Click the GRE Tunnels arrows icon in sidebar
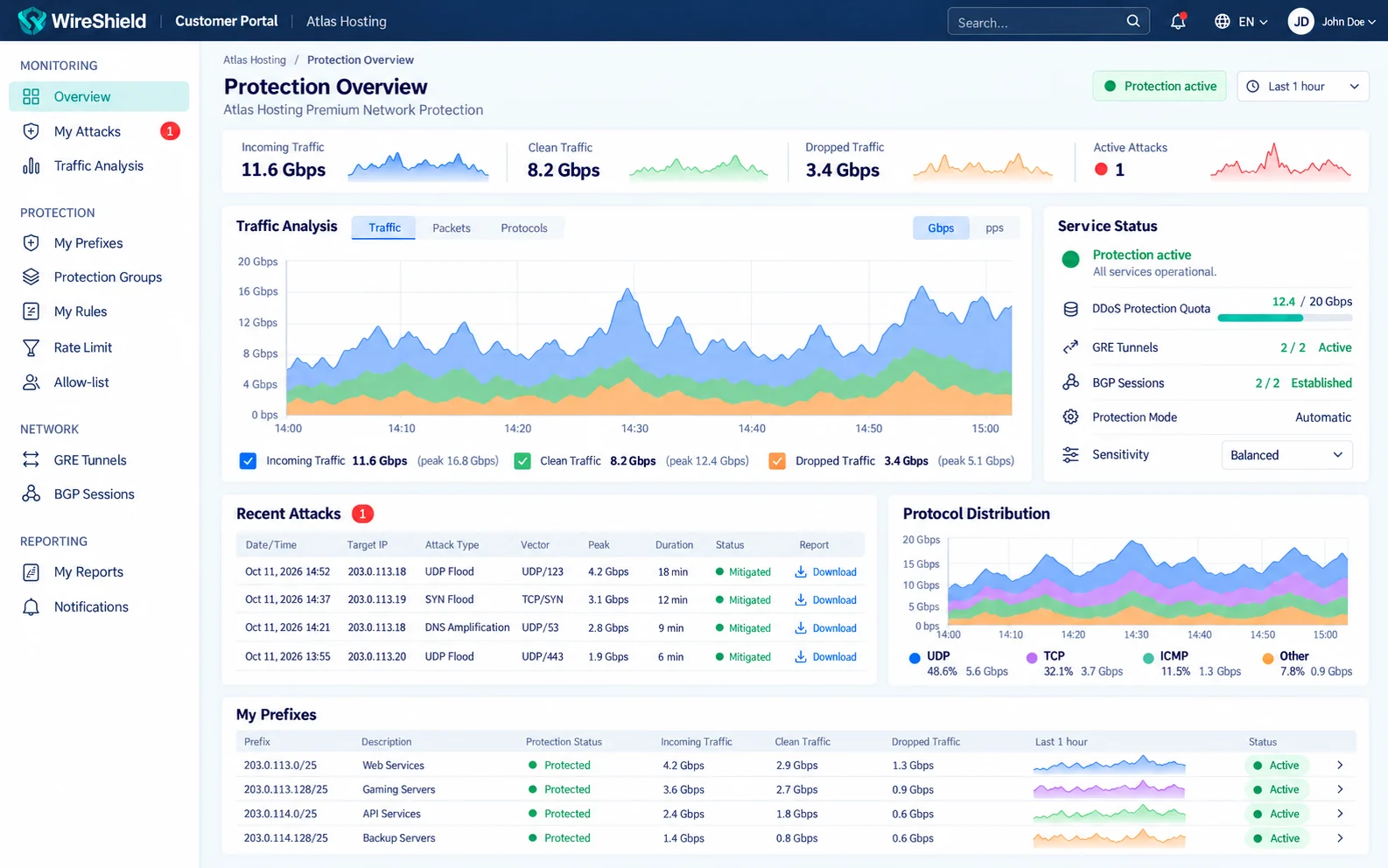 coord(31,459)
